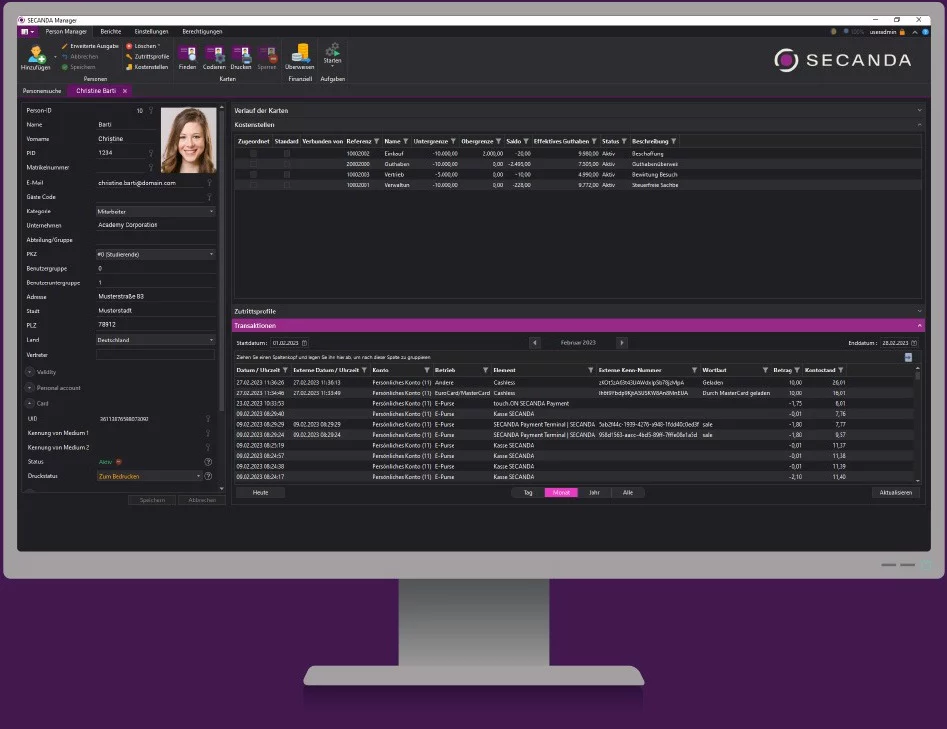Open the Berechtigungen ribbon tab
The height and width of the screenshot is (729, 947).
tap(202, 31)
